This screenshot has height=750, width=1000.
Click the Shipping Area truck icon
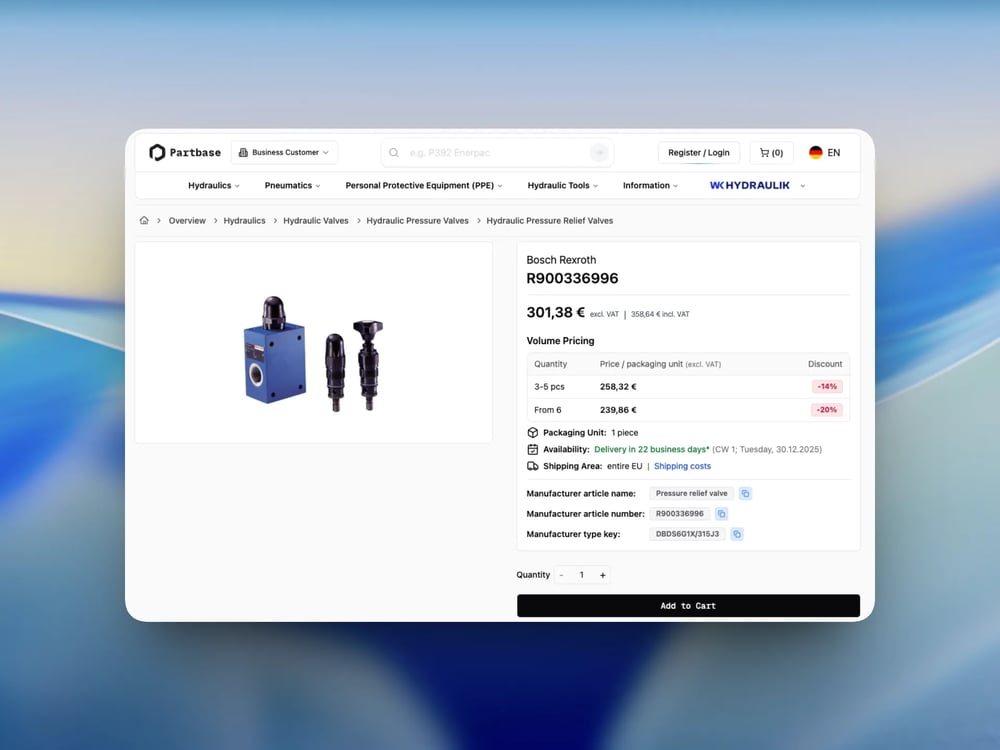[533, 466]
